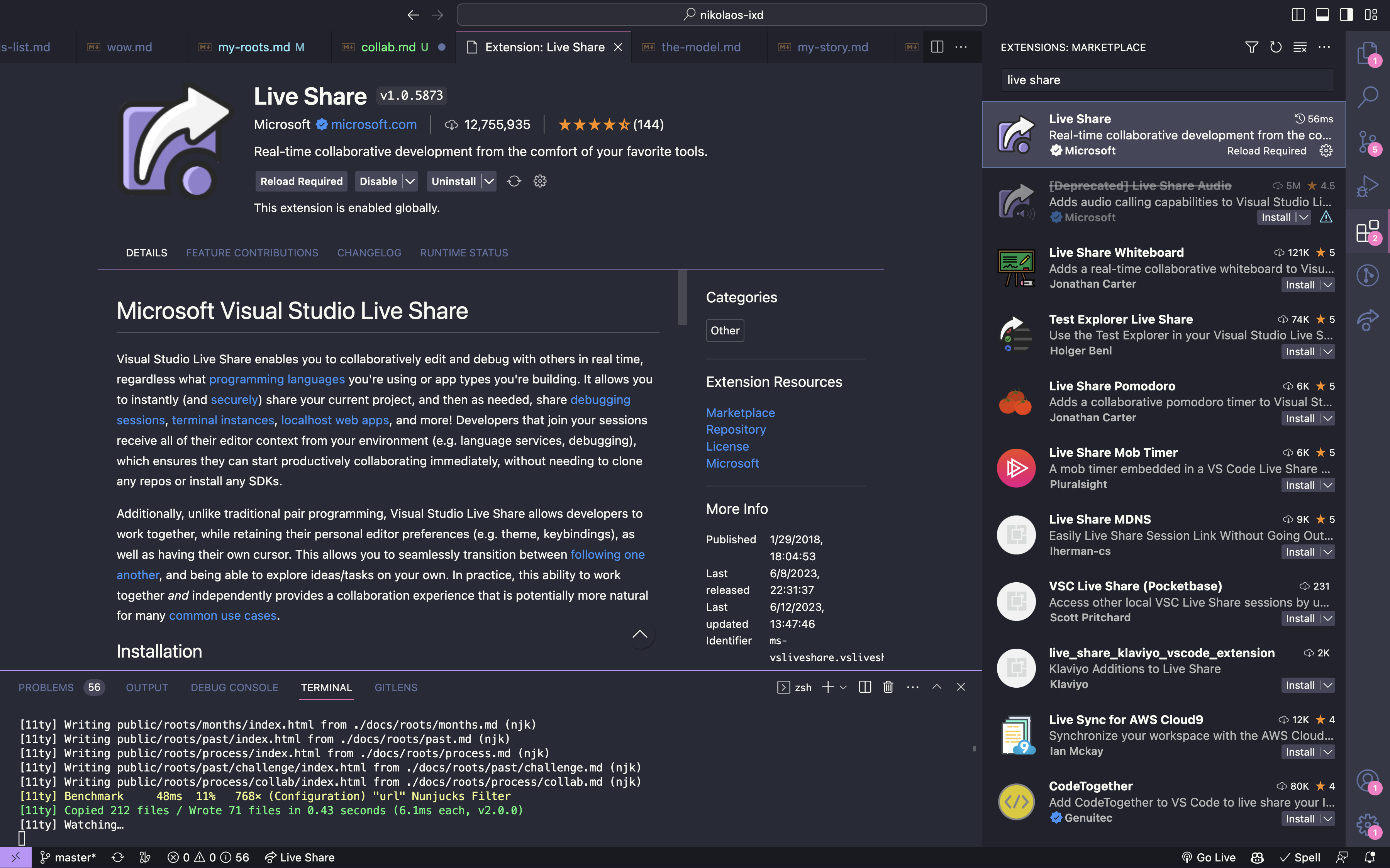
Task: Open Run and Debug view icon
Action: 1368,186
